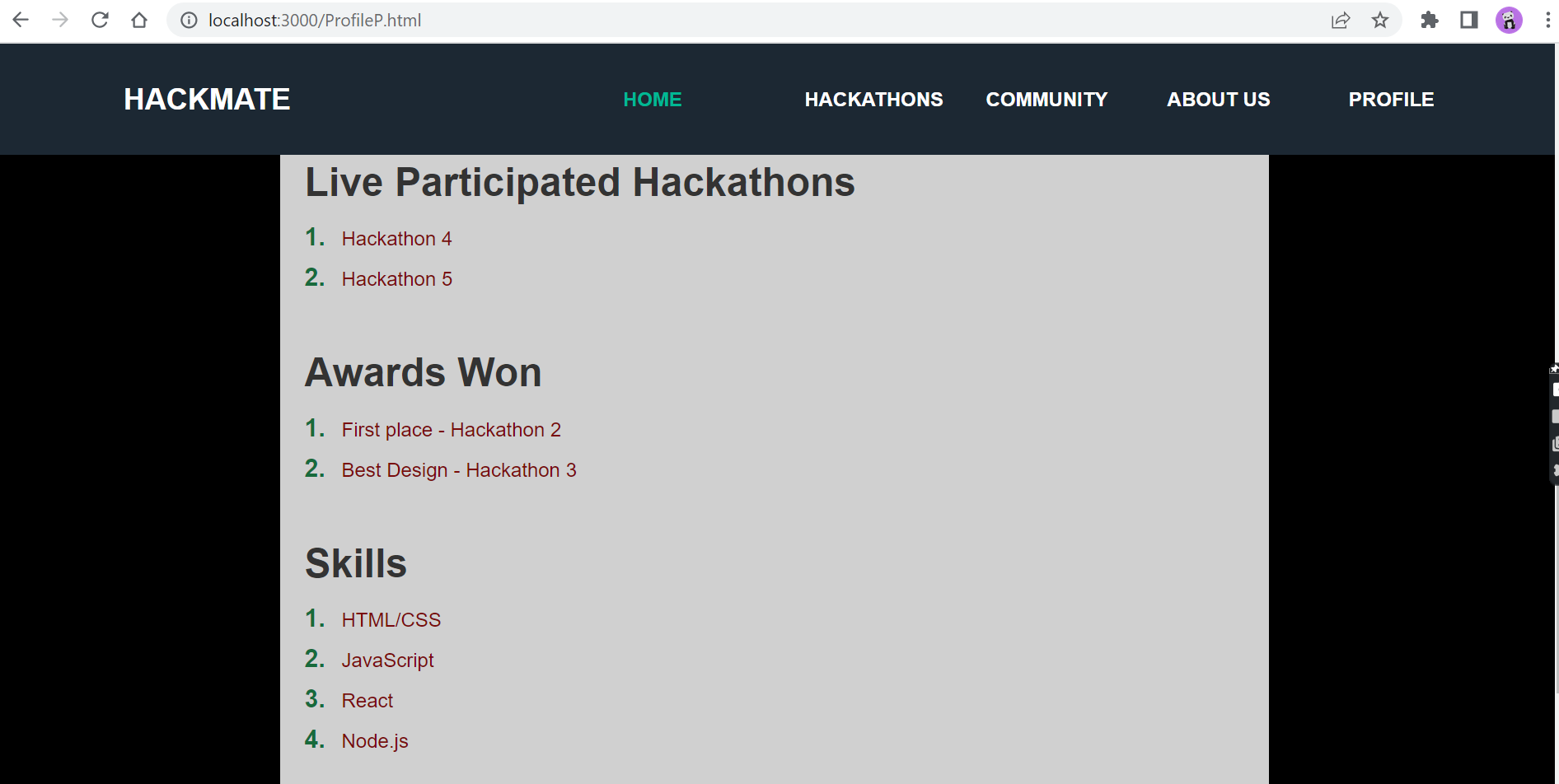This screenshot has width=1559, height=784.
Task: Open the COMMUNITY menu item
Action: pyautogui.click(x=1046, y=99)
